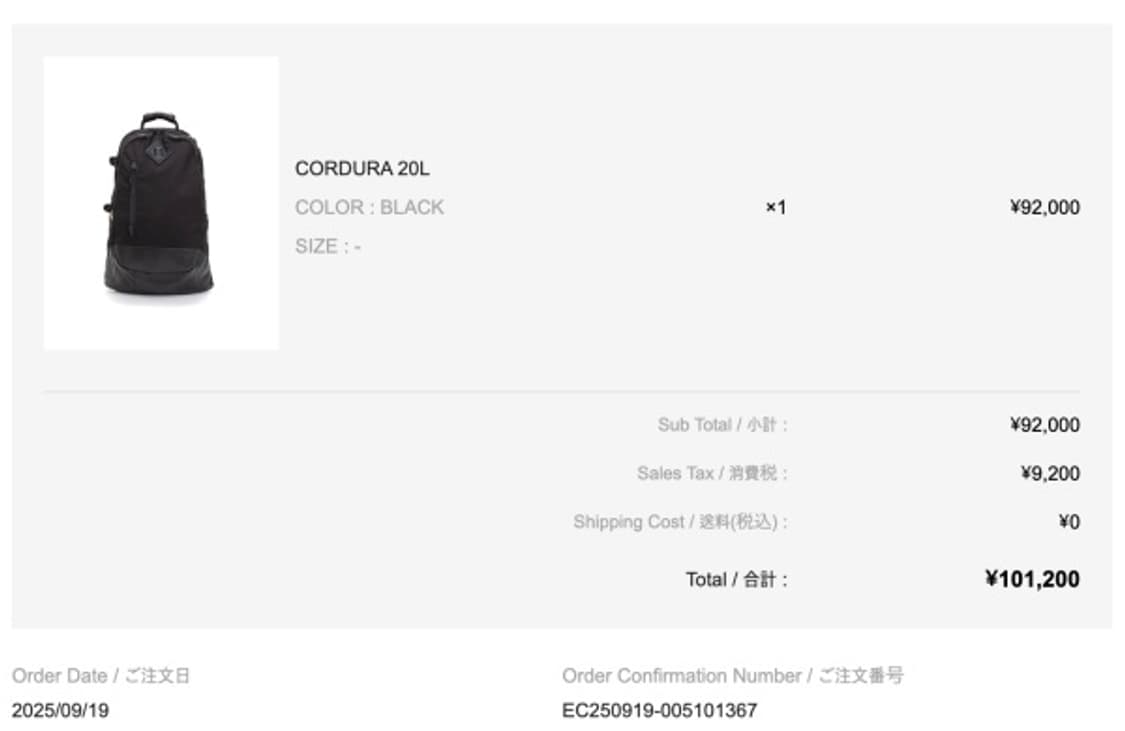The image size is (1125, 731).
Task: Click the Total / 合計 label
Action: (737, 579)
